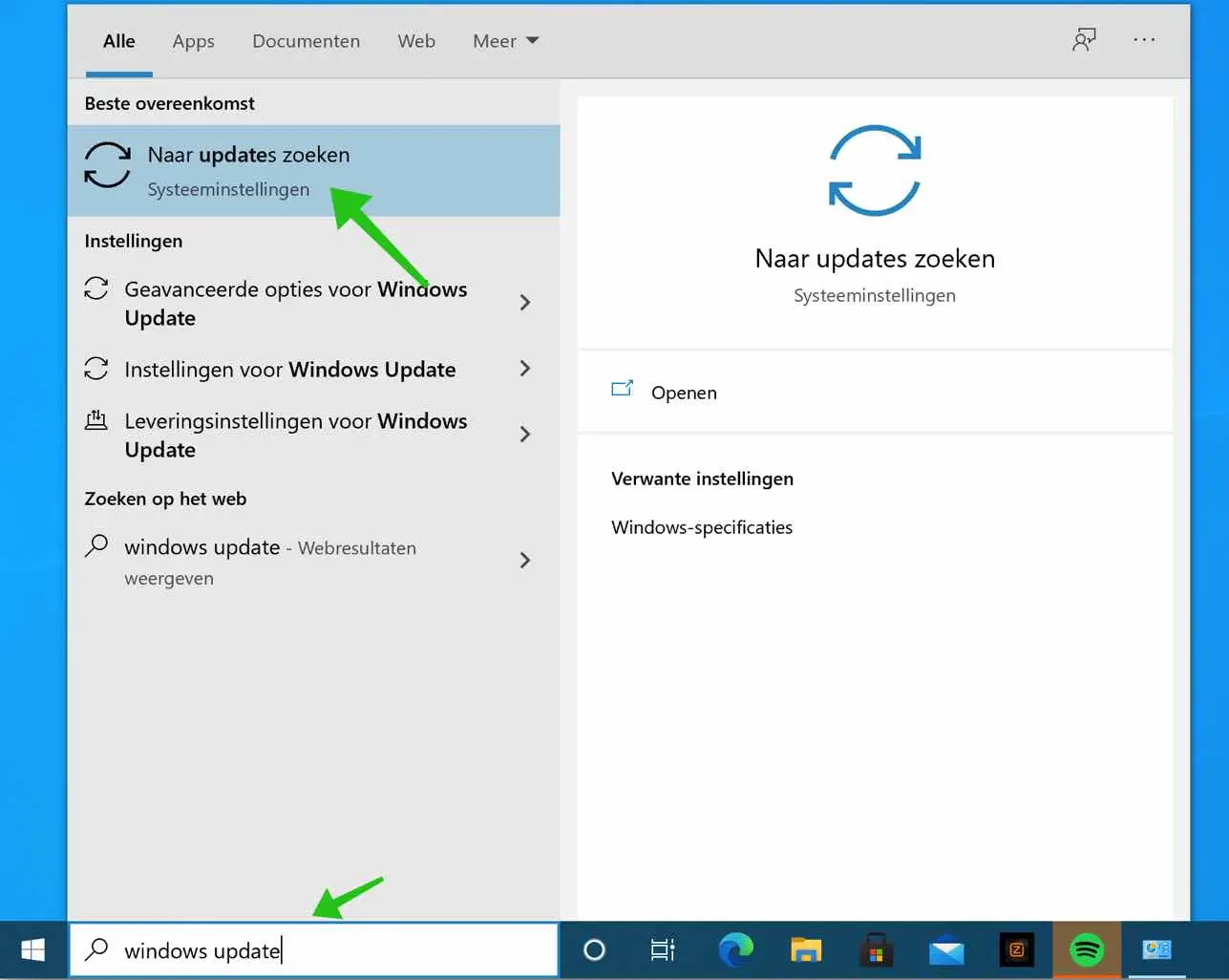The width and height of the screenshot is (1229, 980).
Task: Click the Openen icon in preview pane
Action: coord(623,389)
